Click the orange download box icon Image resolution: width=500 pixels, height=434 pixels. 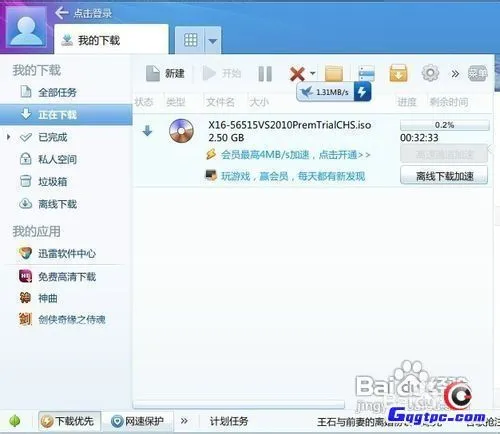(398, 73)
